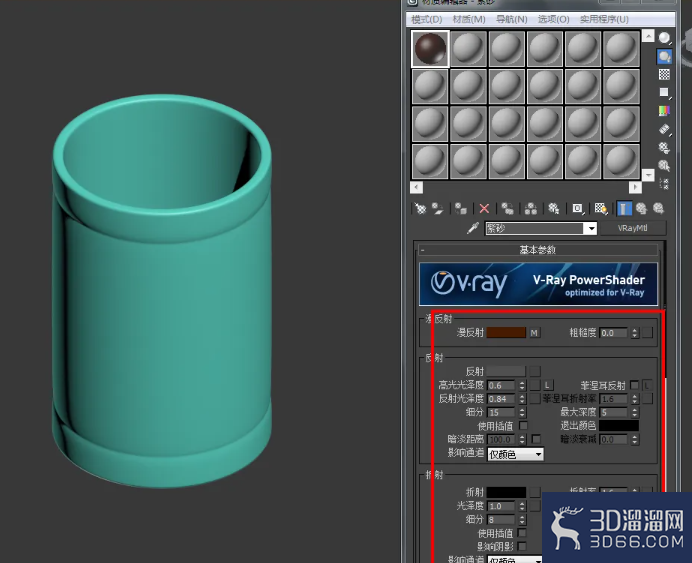Click 反射光泽度 value field 0.84
The width and height of the screenshot is (692, 563).
point(501,399)
